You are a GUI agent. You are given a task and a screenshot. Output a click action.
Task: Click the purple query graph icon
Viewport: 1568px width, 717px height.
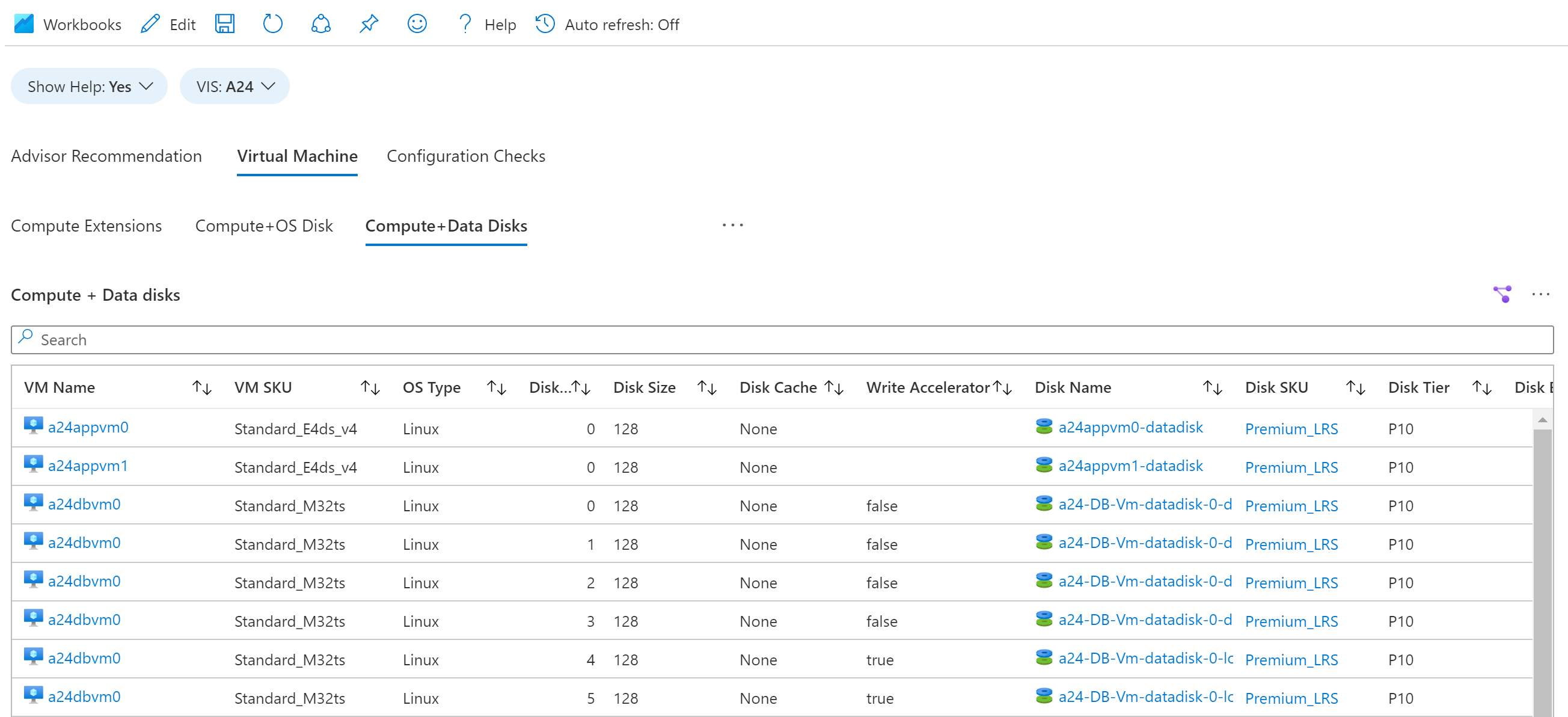coord(1502,294)
